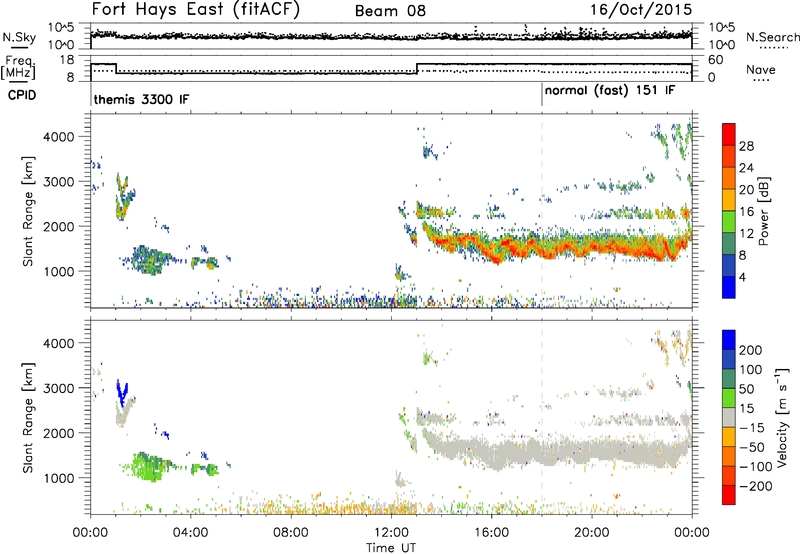Viewport: 800px width, 554px height.
Task: Click the 'Nave' legend label
Action: click(760, 69)
